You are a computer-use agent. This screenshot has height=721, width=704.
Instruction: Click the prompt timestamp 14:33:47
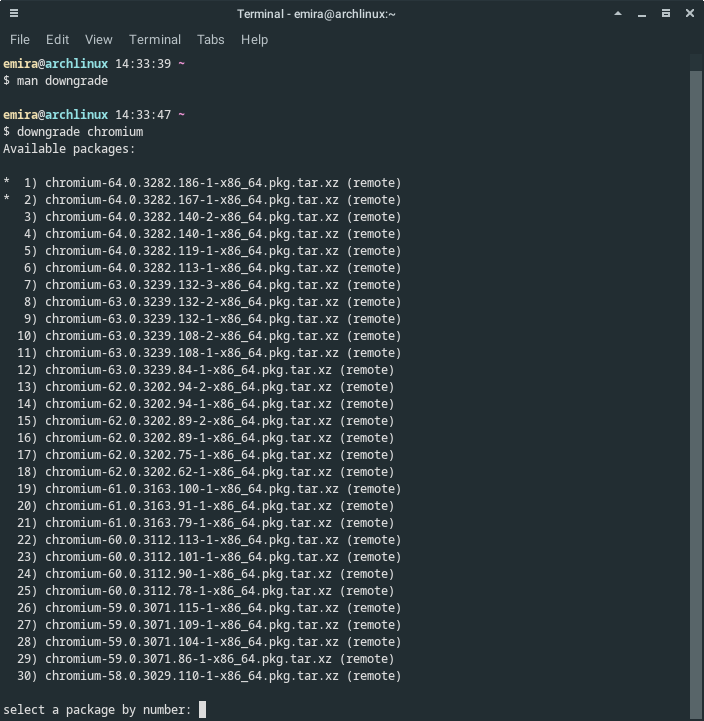[x=143, y=115]
